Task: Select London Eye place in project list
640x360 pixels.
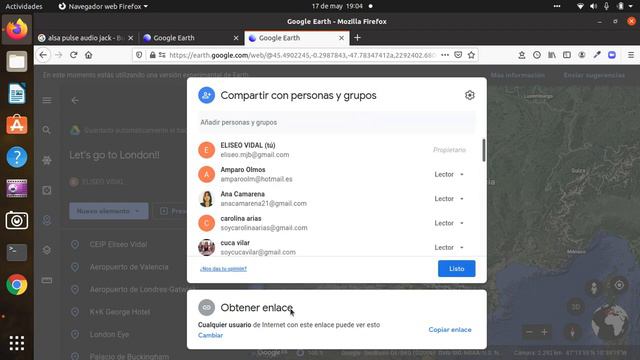Action: coord(109,334)
